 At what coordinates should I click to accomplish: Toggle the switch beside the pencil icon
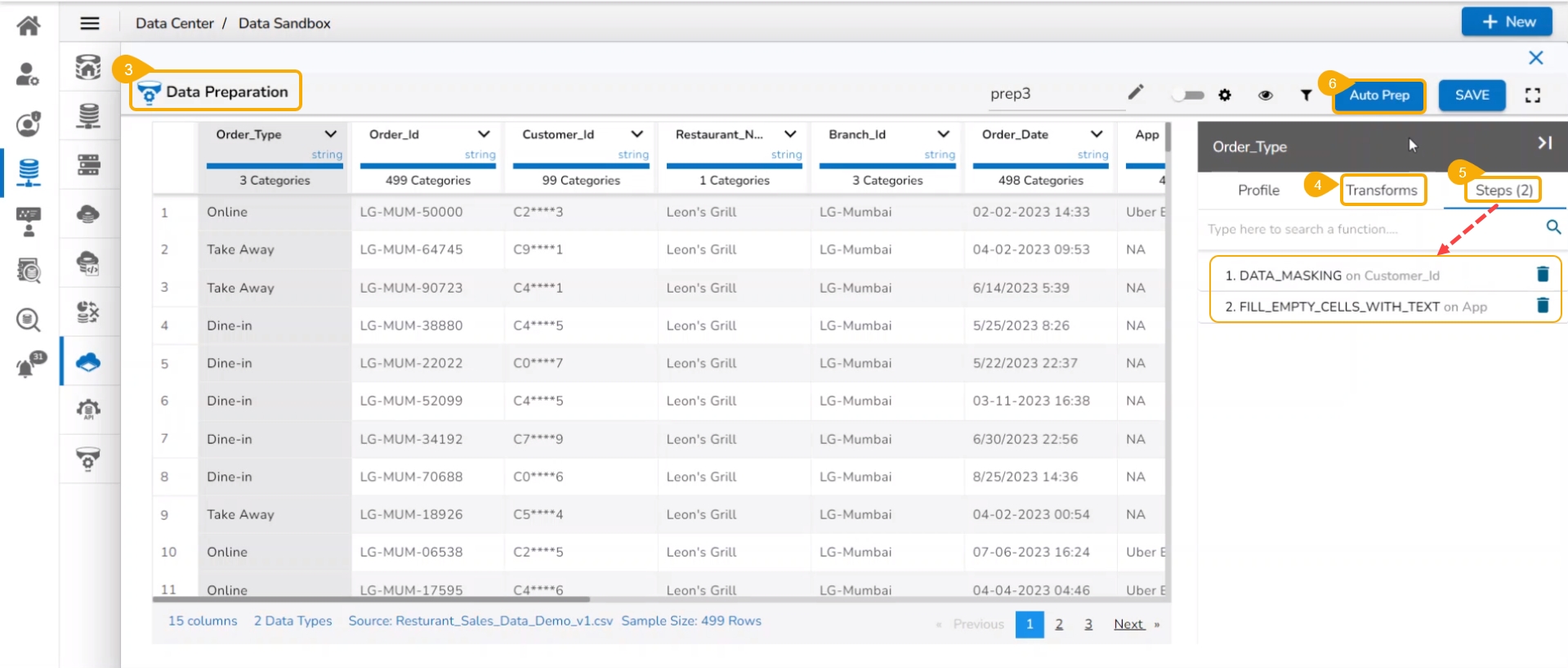tap(1189, 95)
